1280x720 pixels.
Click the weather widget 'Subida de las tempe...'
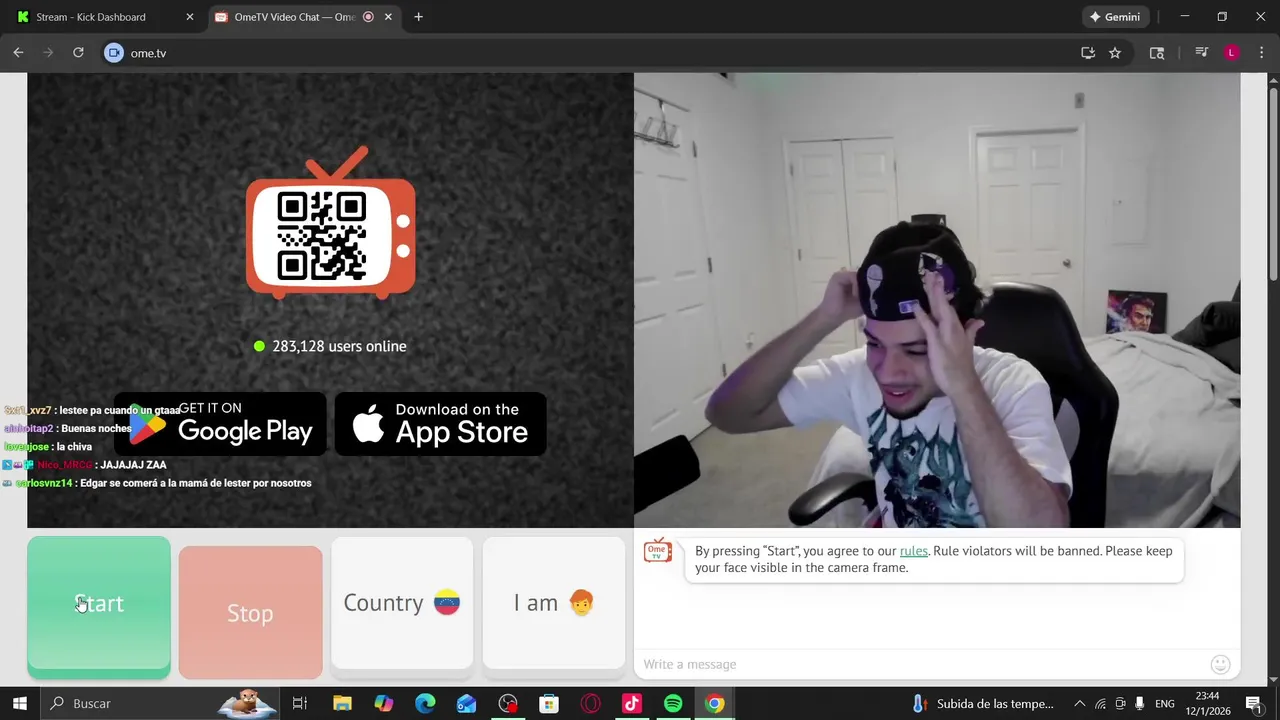click(983, 704)
